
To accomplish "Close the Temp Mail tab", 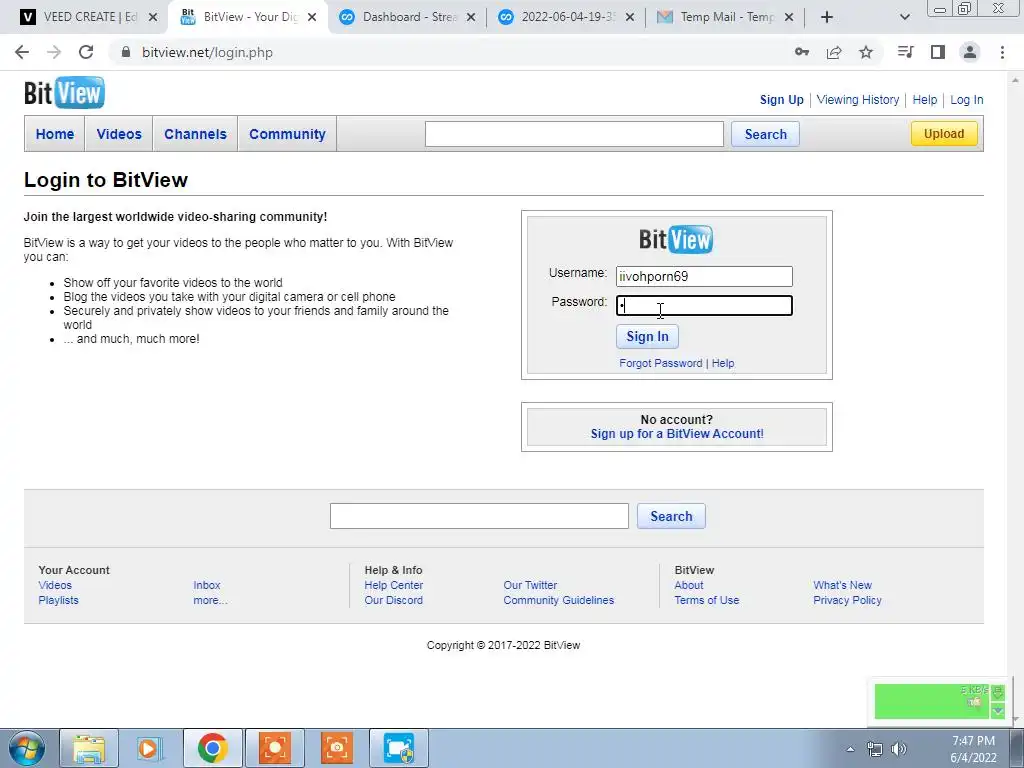I will 789,17.
